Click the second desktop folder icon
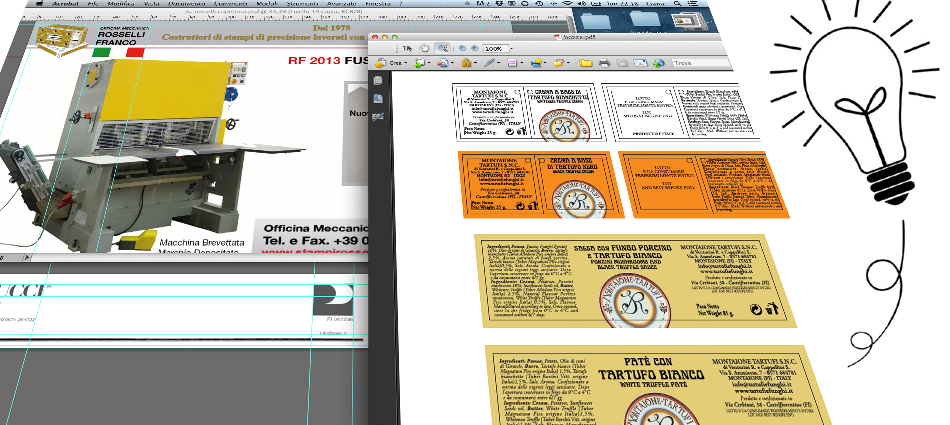This screenshot has height=425, width=950. click(645, 20)
